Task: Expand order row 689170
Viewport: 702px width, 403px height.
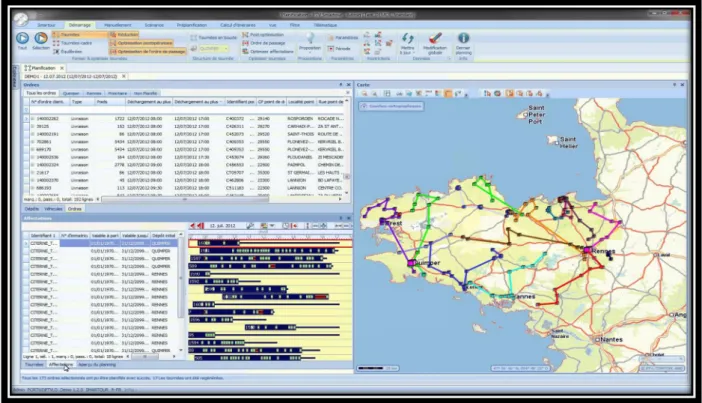Action: [x=33, y=150]
